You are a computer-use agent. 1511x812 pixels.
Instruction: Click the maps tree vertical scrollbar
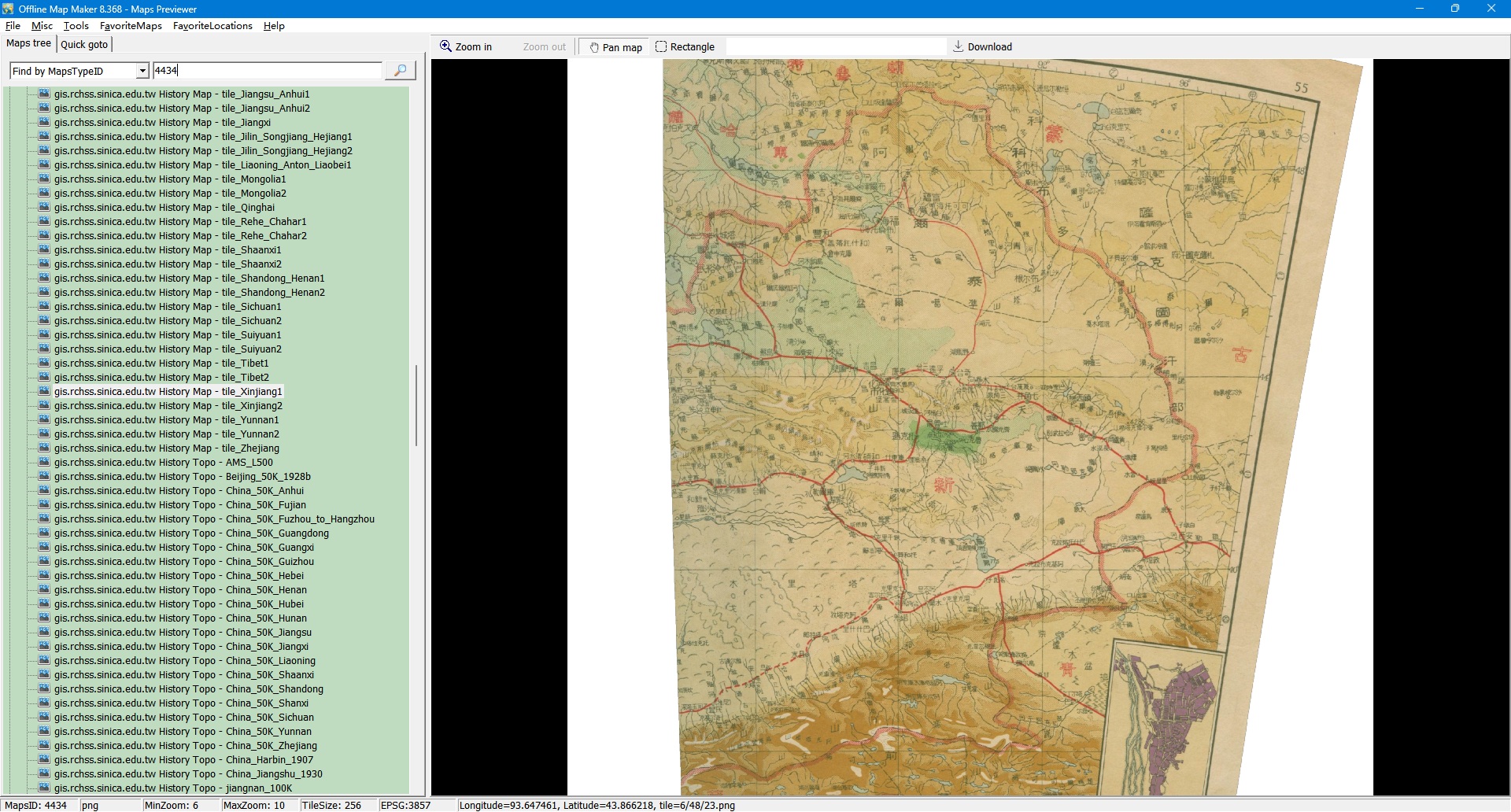pos(416,405)
